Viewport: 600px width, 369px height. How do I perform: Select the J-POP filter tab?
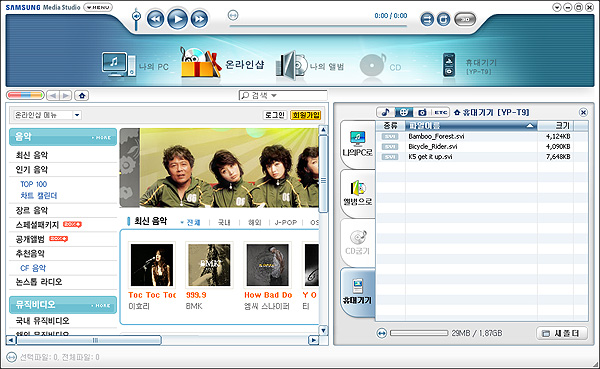[x=286, y=222]
